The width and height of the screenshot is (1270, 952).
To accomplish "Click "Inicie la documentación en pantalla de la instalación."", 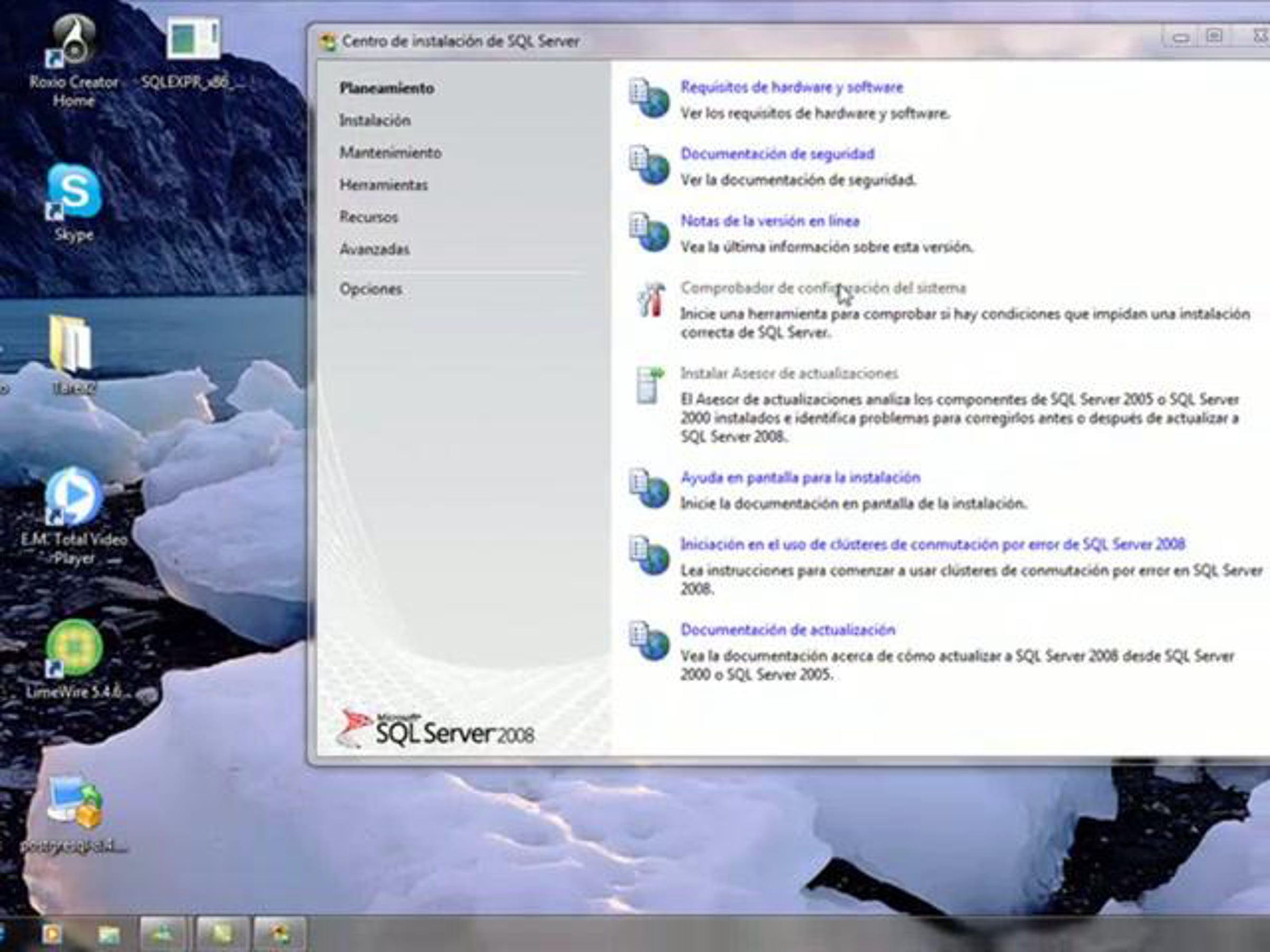I will click(854, 504).
